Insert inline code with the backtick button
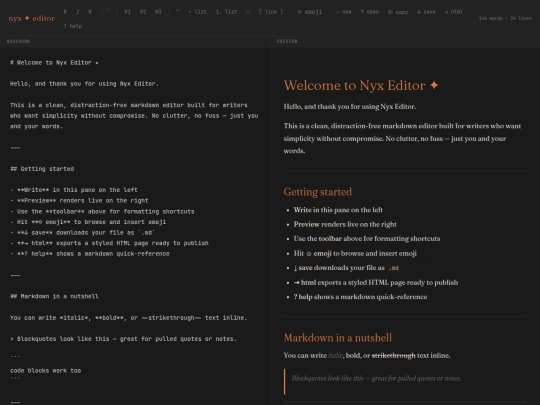 point(105,12)
